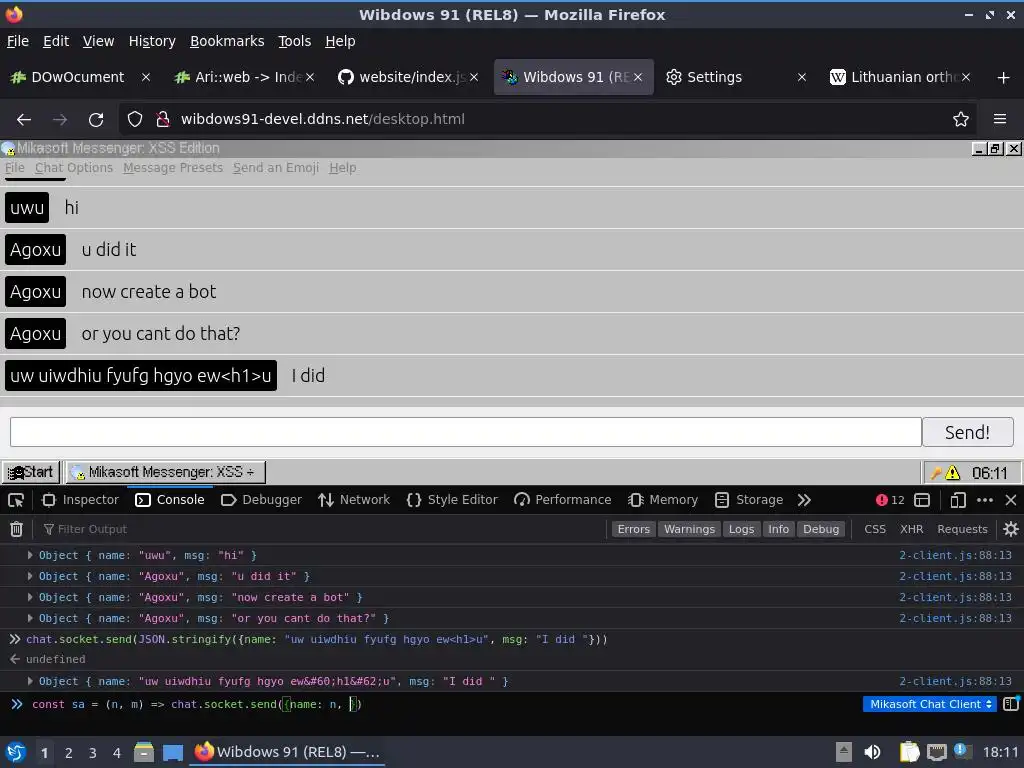Switch to multi-line editor mode
This screenshot has height=768, width=1024.
[1010, 704]
